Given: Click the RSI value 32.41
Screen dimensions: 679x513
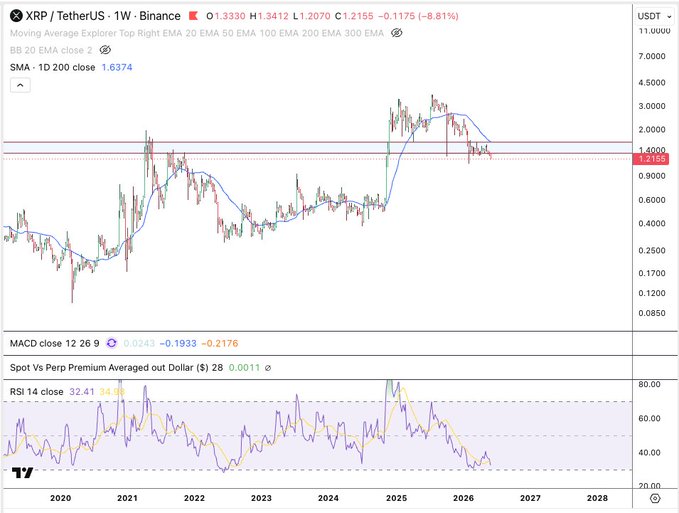Looking at the screenshot, I should pos(82,392).
